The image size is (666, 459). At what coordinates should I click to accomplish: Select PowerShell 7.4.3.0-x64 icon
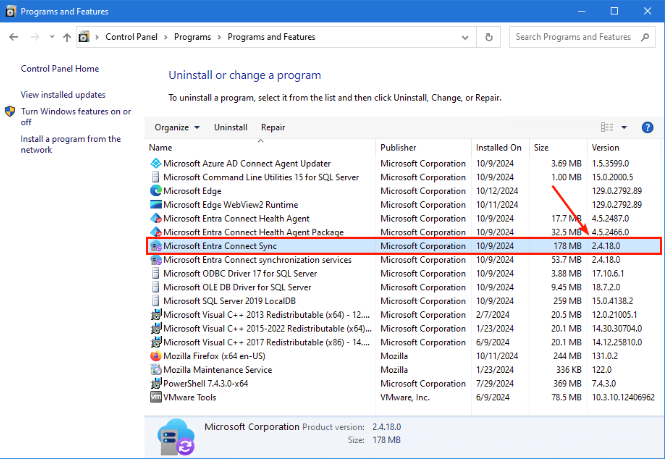156,383
